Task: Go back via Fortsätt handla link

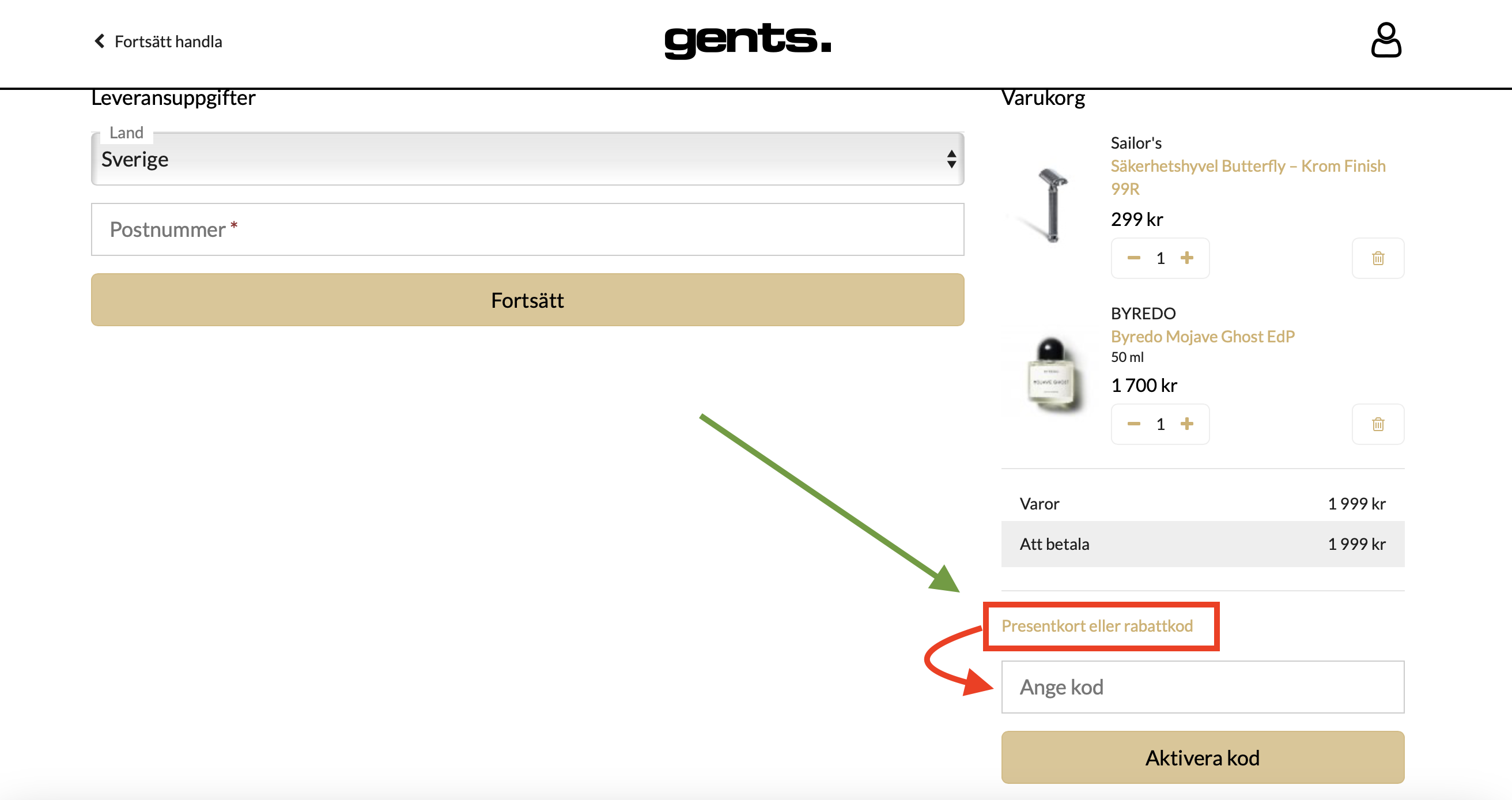Action: coord(158,41)
